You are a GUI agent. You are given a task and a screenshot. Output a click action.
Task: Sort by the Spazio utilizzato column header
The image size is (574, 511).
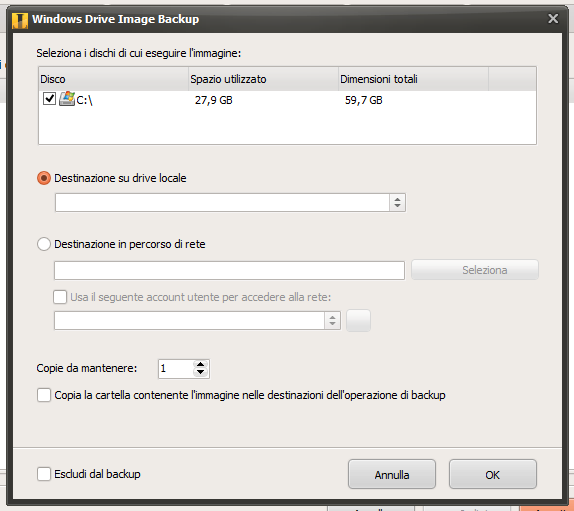pyautogui.click(x=263, y=79)
